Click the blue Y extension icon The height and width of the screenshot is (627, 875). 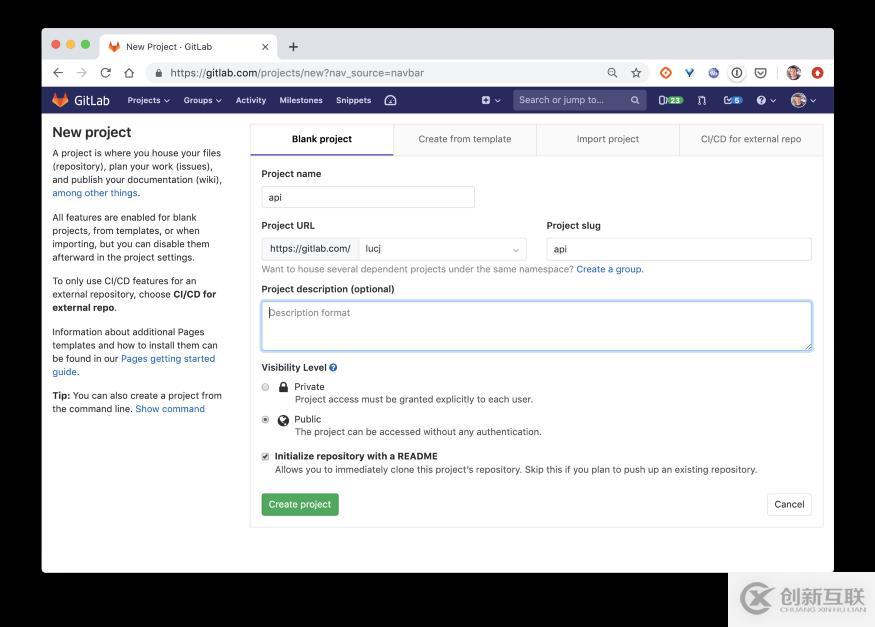click(690, 73)
